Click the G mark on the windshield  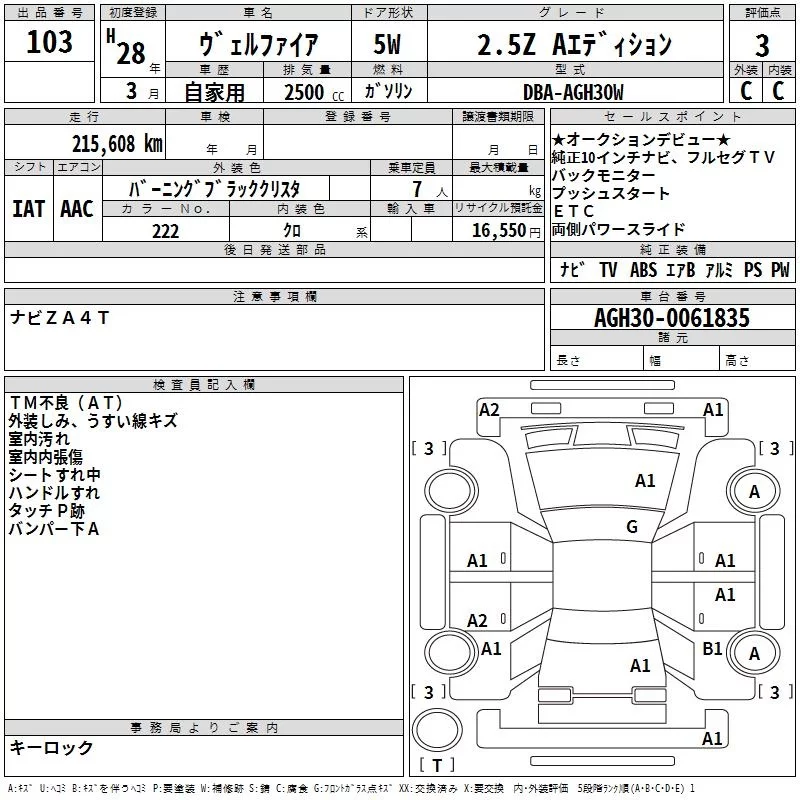click(631, 527)
